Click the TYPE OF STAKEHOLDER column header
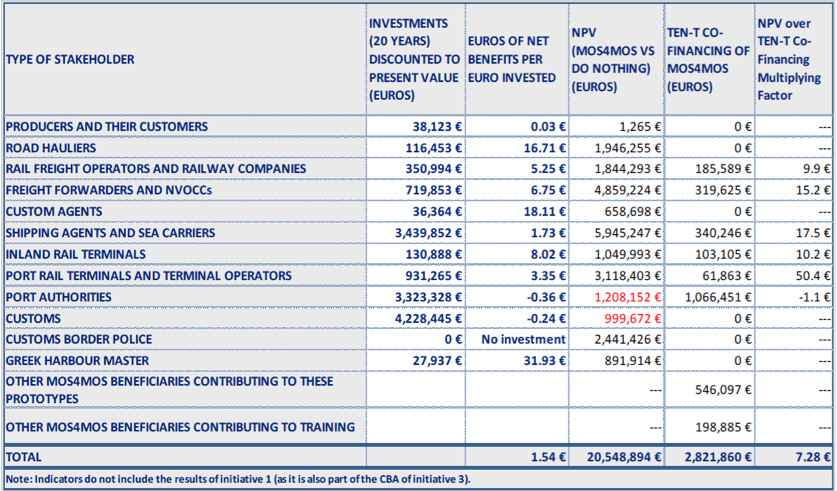837x491 pixels. click(70, 60)
